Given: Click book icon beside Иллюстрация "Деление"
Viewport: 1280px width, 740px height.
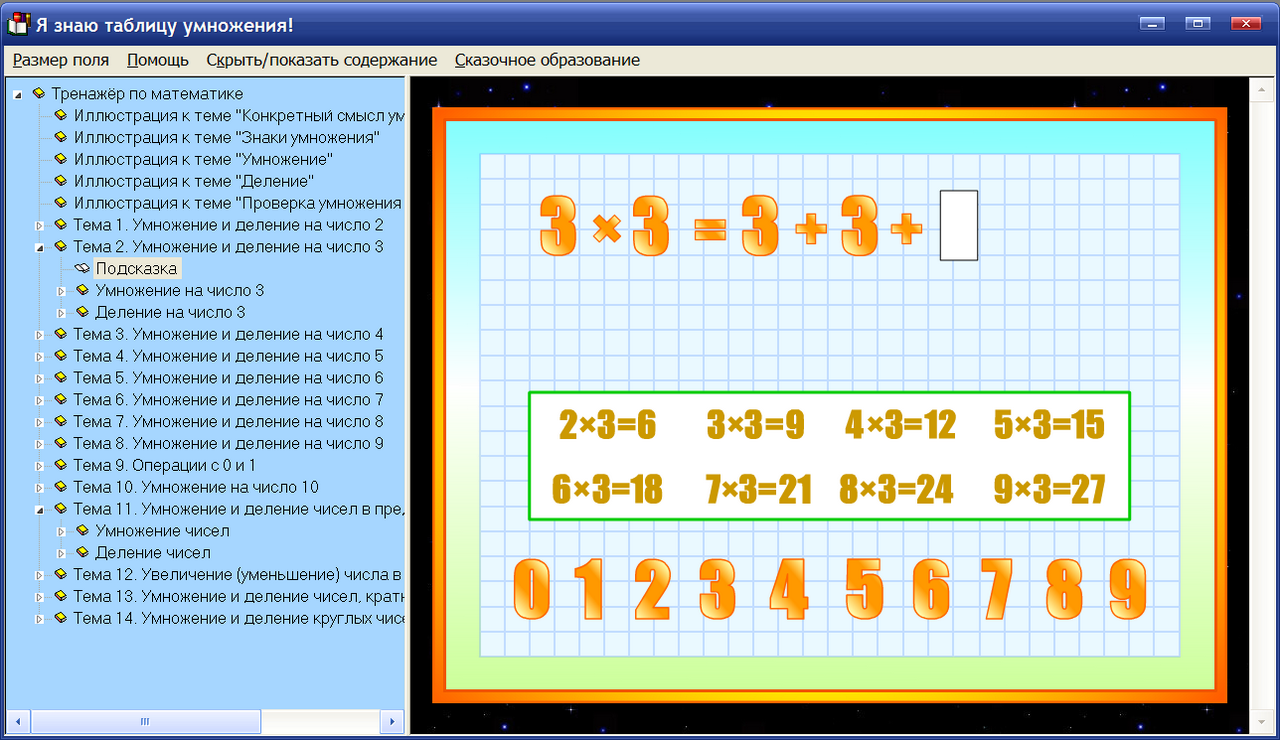Looking at the screenshot, I should pos(61,181).
